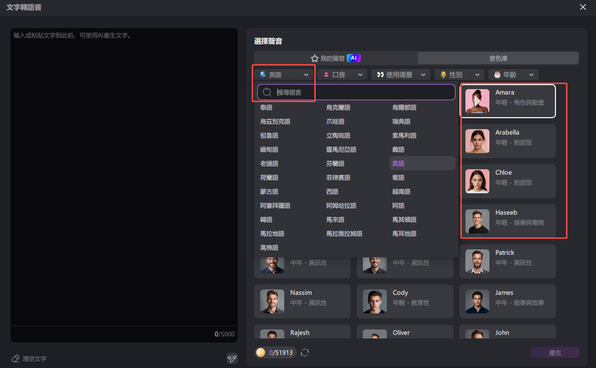The image size is (596, 368).
Task: Choose 緬甸語 from the language list
Action: [269, 149]
